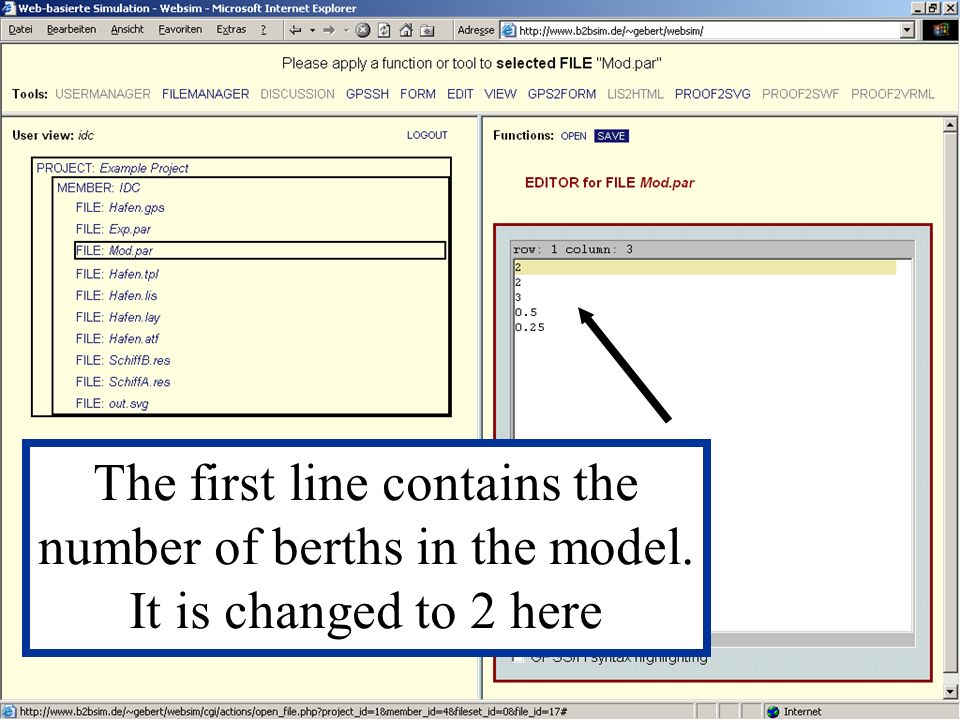This screenshot has height=720, width=960.
Task: Click the PROOF2SWF tool link
Action: click(x=800, y=94)
